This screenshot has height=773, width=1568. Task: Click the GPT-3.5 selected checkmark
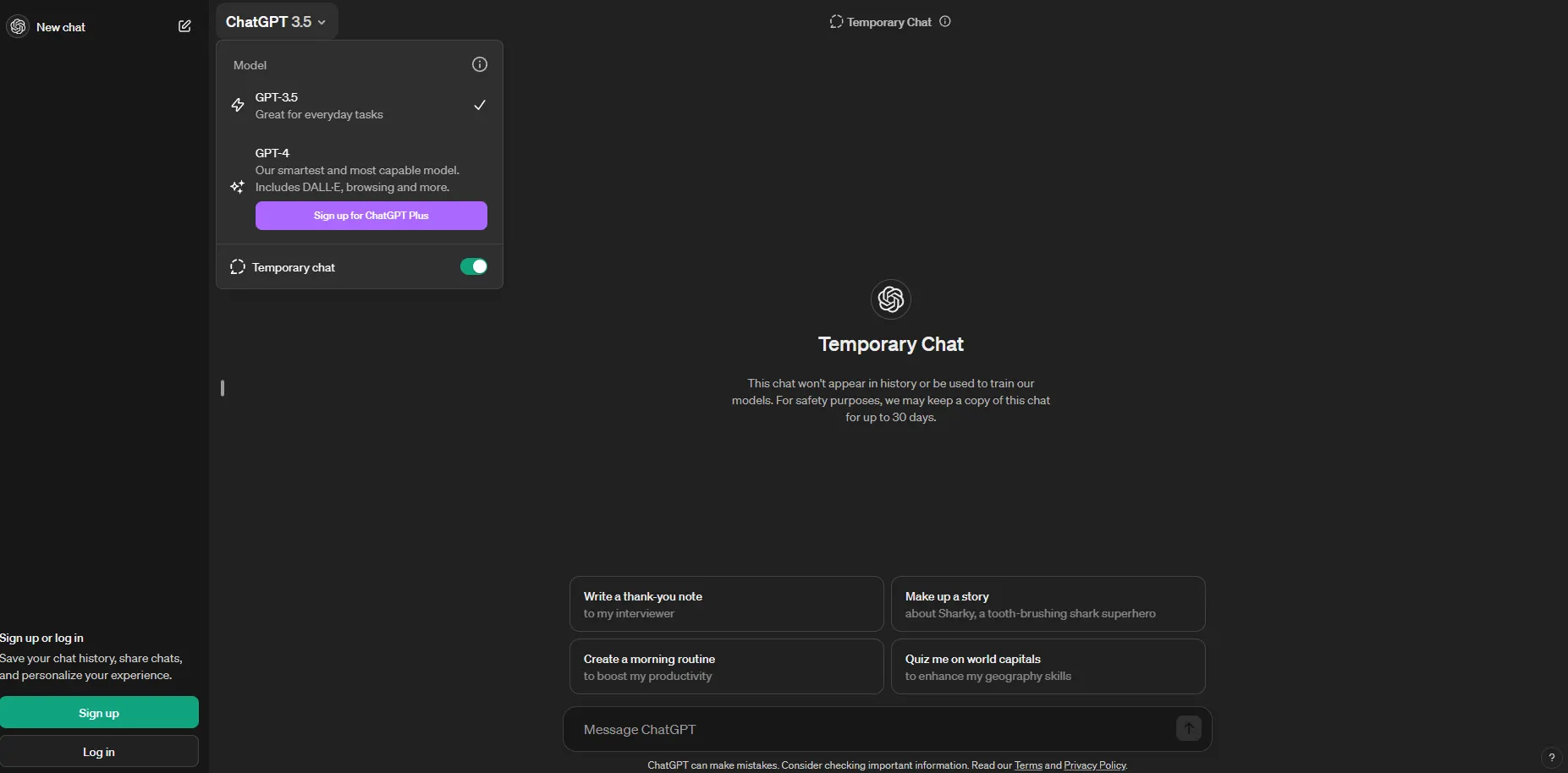pos(479,106)
